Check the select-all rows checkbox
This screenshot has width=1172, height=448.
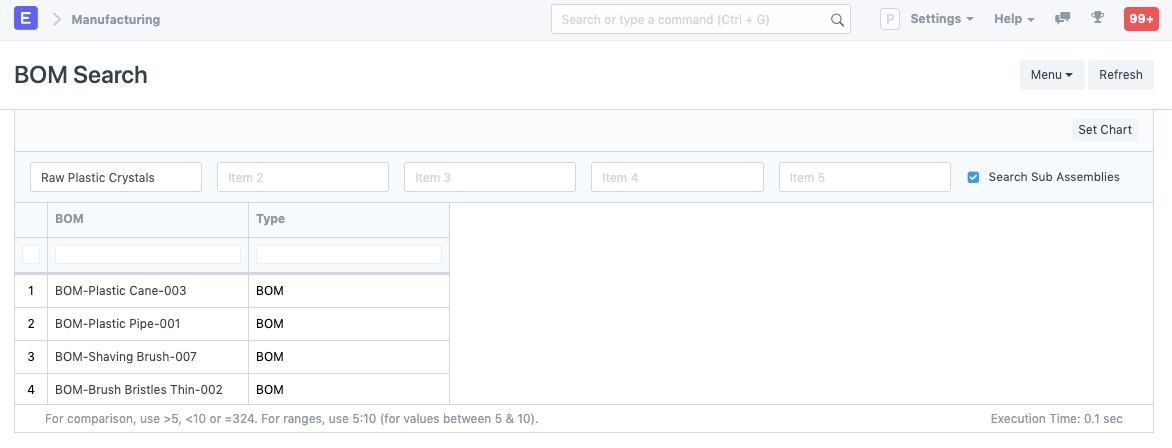31,254
